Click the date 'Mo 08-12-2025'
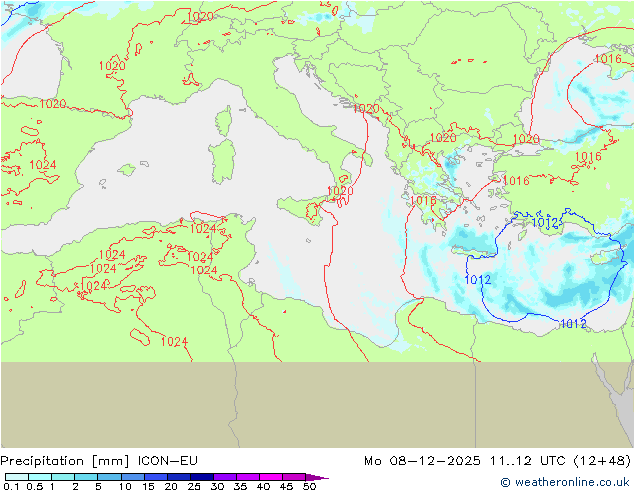This screenshot has width=634, height=490. [422, 461]
